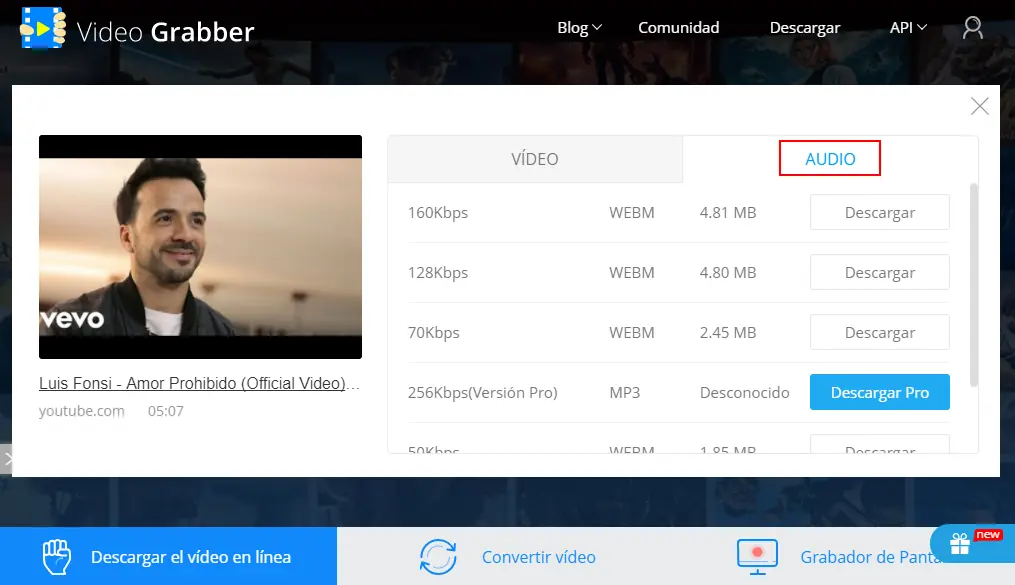Image resolution: width=1015 pixels, height=585 pixels.
Task: Click the MP3 format label
Action: [x=625, y=393]
